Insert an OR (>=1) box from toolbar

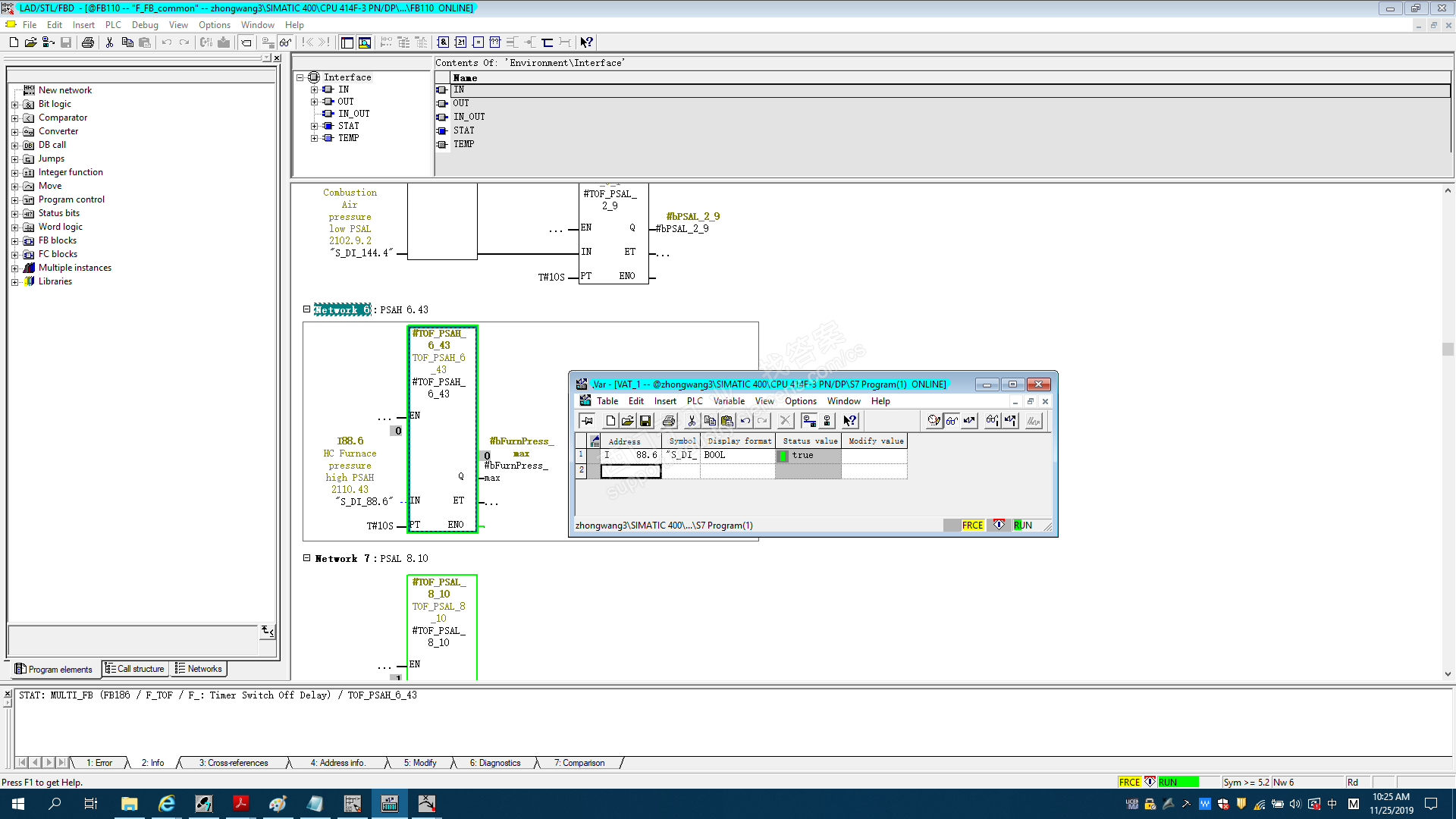(460, 42)
